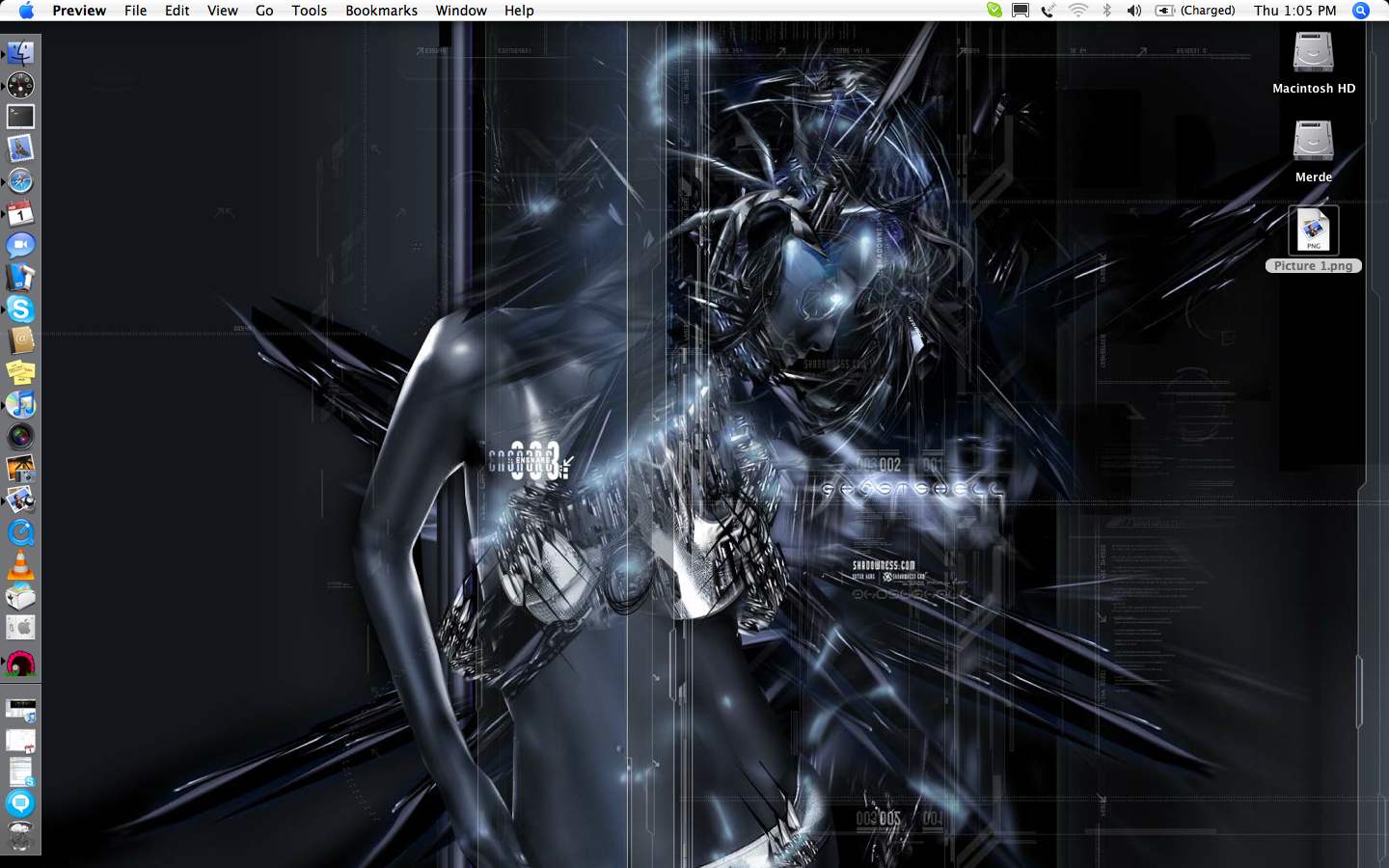Click the Merde label text
Viewport: 1389px width, 868px height.
pos(1314,177)
